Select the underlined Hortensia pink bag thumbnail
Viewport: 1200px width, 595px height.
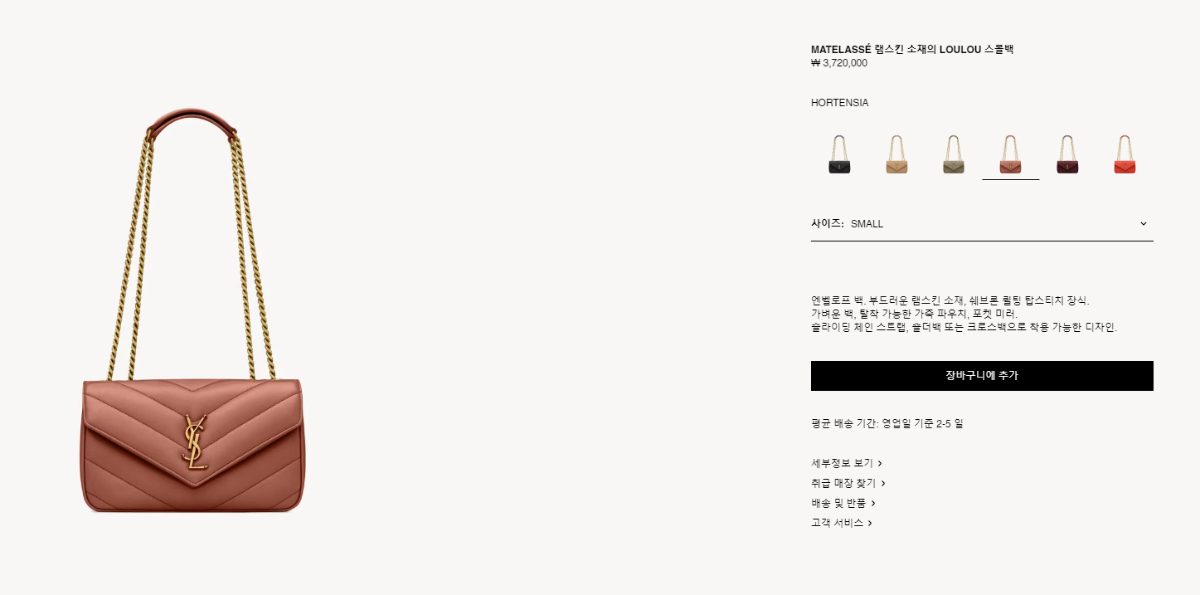pos(1010,154)
